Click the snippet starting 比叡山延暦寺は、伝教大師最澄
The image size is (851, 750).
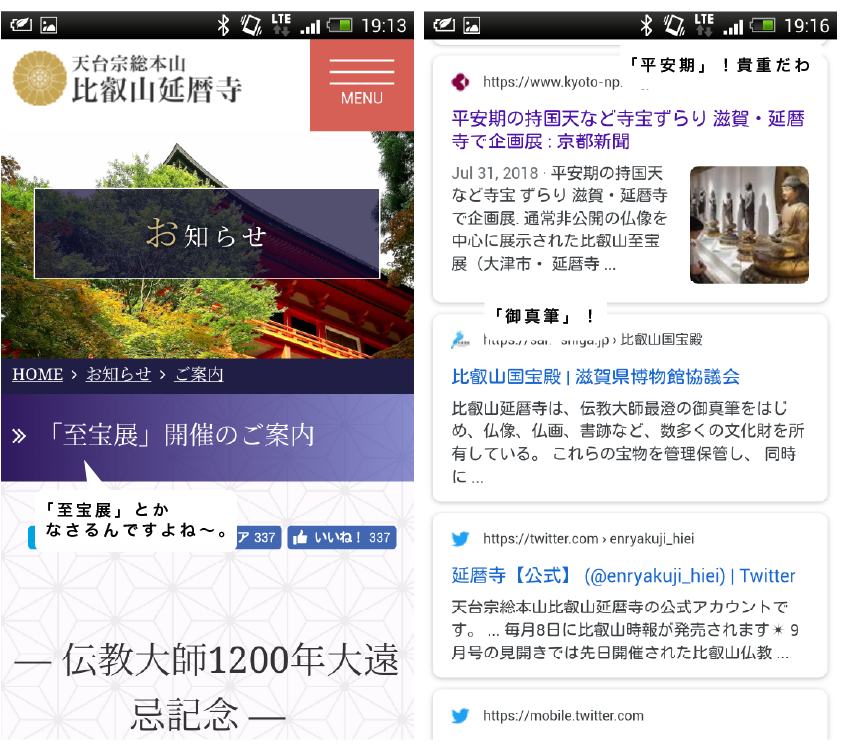(628, 442)
